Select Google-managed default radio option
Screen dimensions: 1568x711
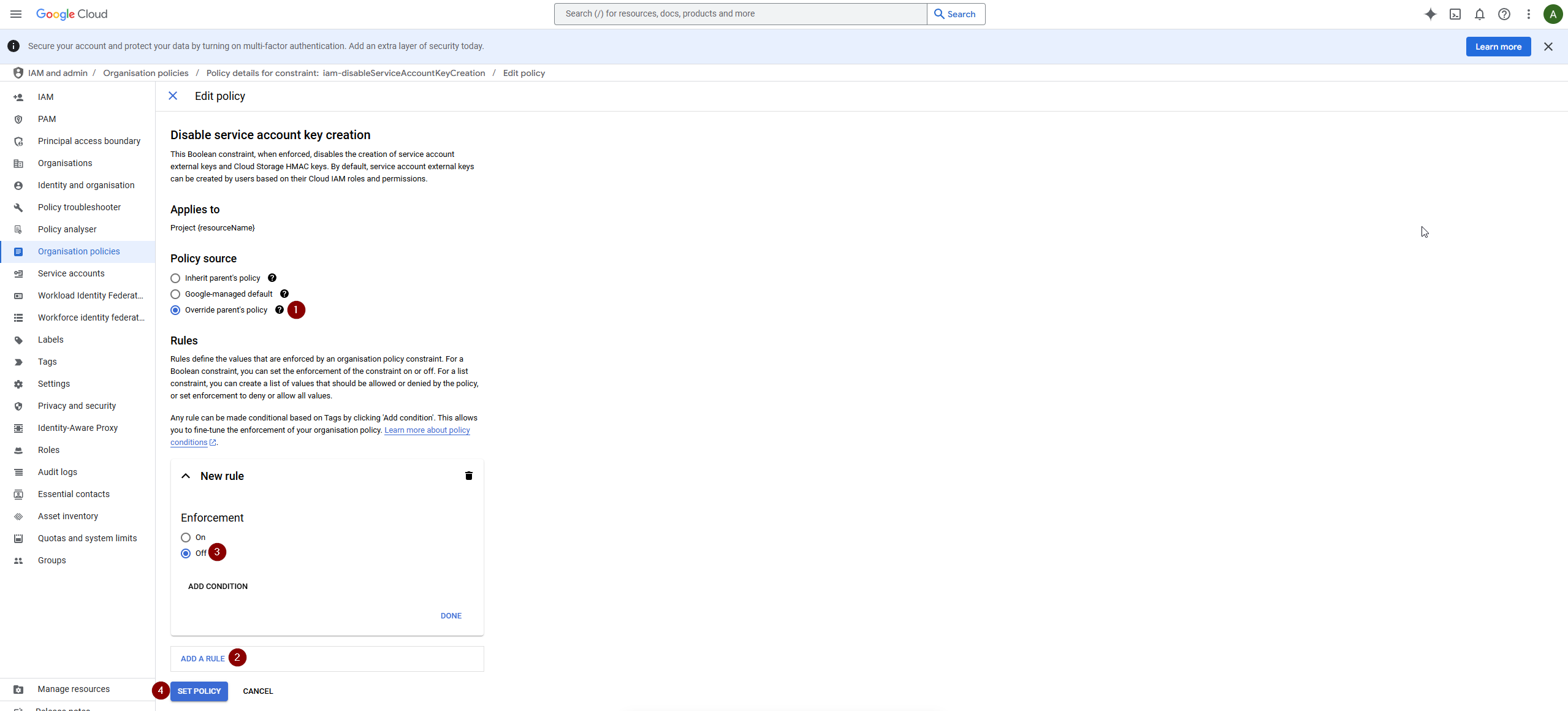[x=175, y=294]
